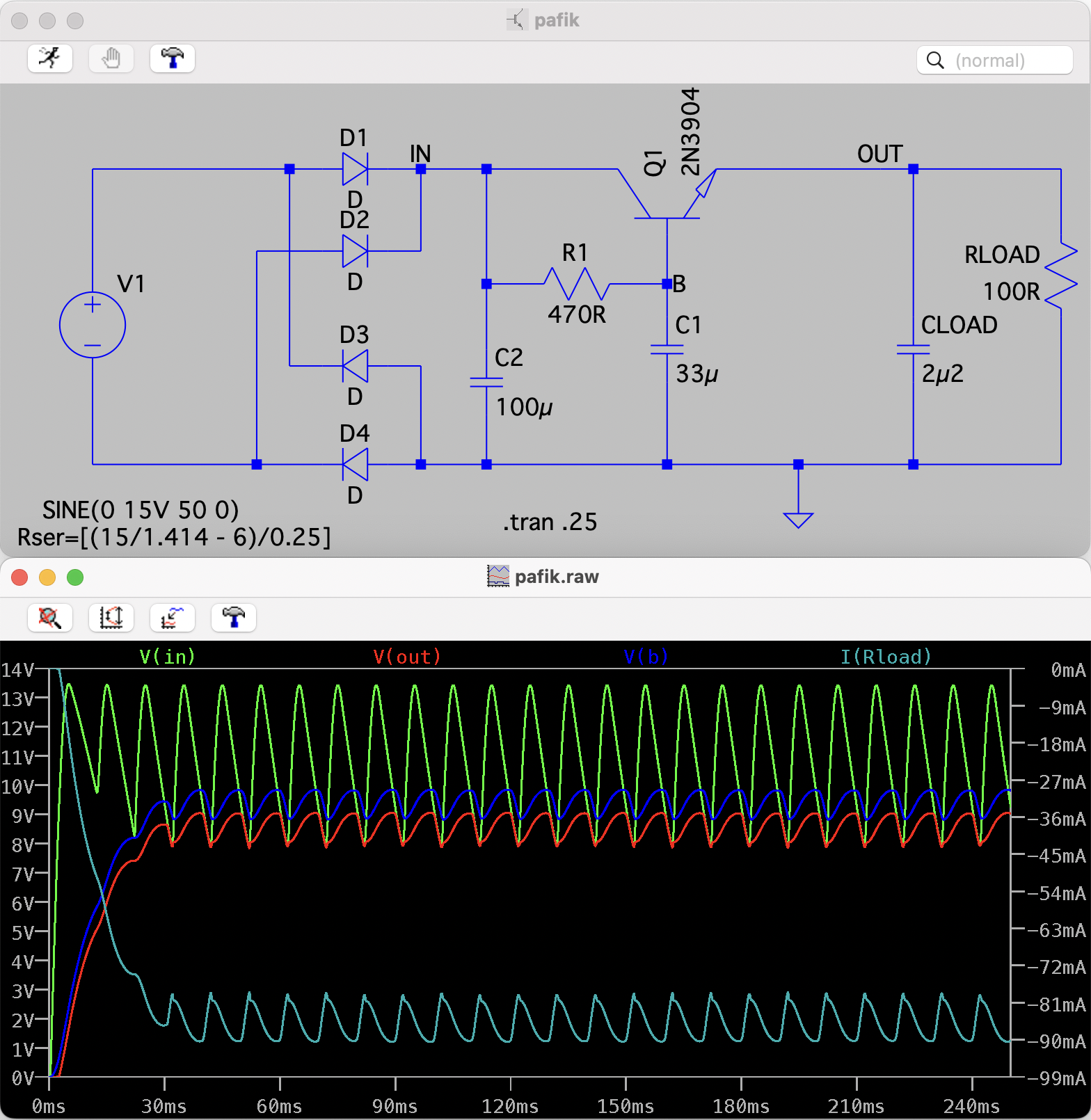Click the I(Rload) trace label

click(x=885, y=657)
